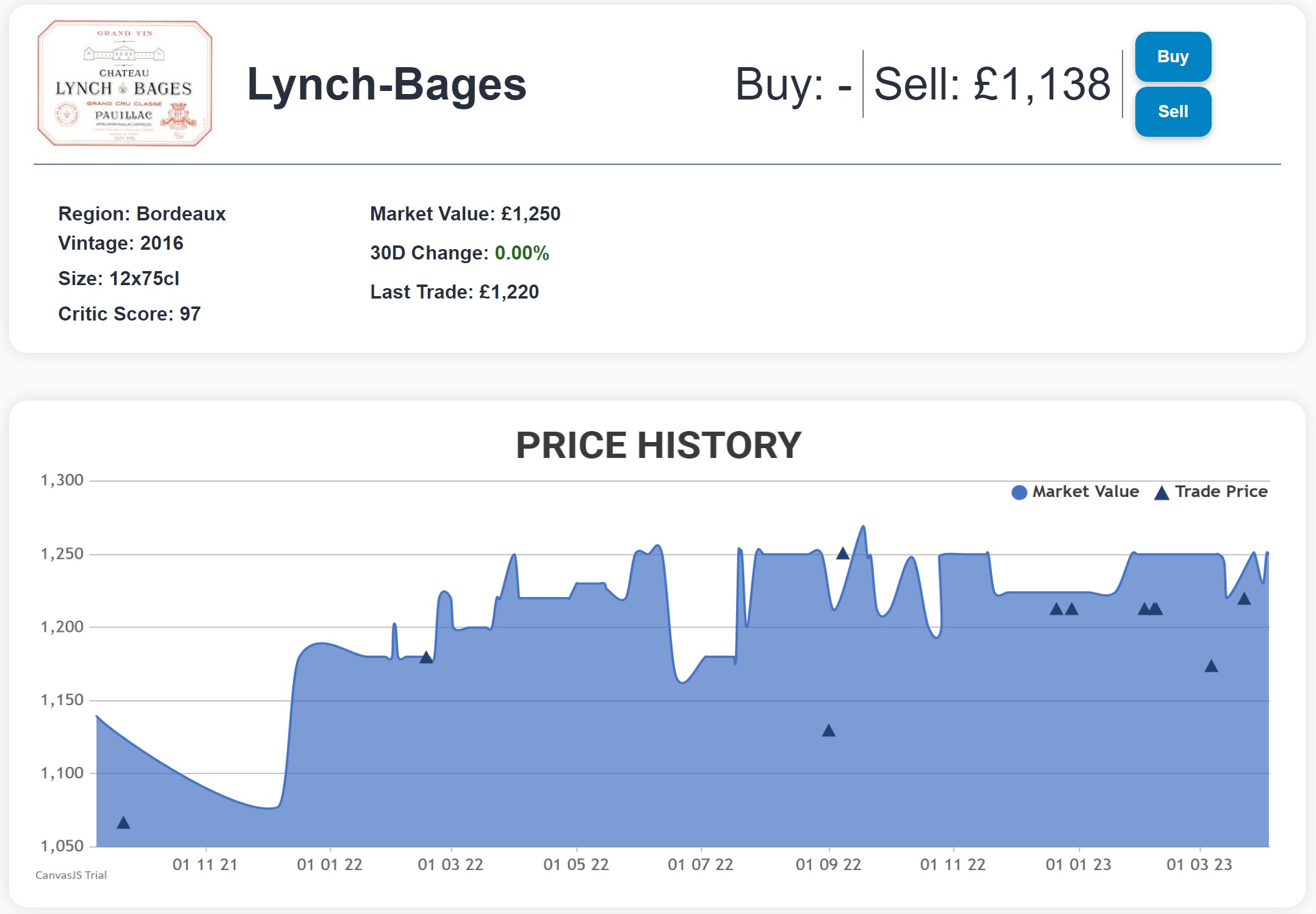
Task: Click the 01 09 22 x-axis label
Action: point(828,865)
